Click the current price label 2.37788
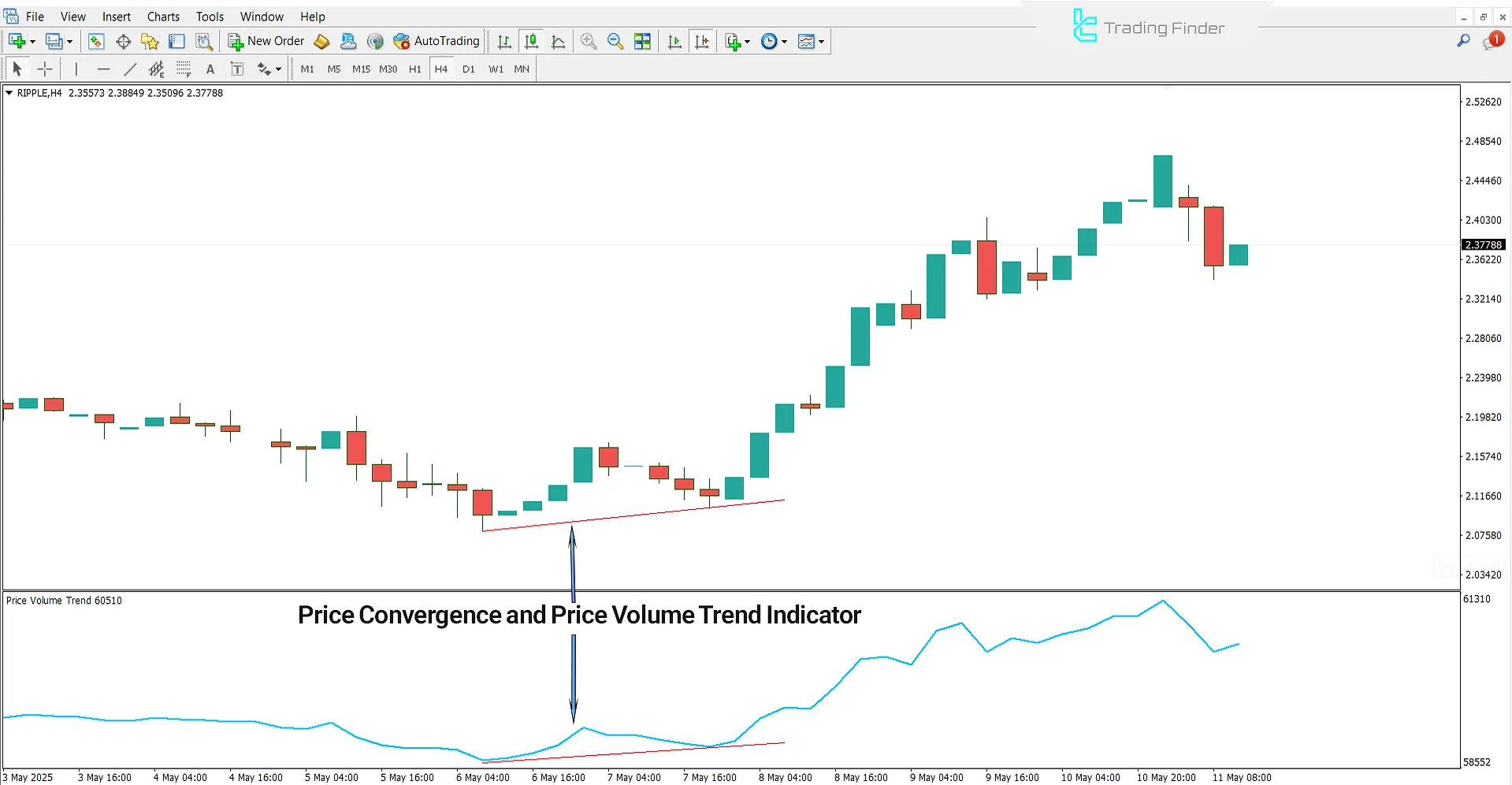 pos(1483,244)
